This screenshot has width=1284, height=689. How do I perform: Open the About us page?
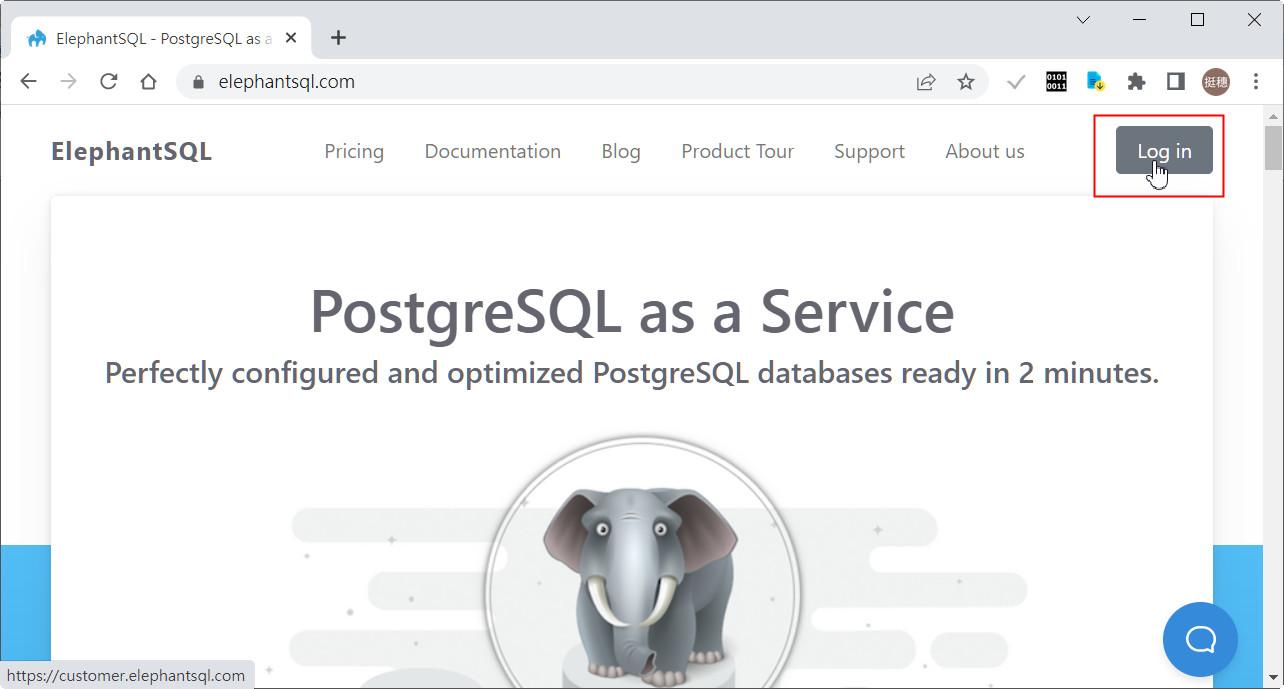[x=985, y=151]
